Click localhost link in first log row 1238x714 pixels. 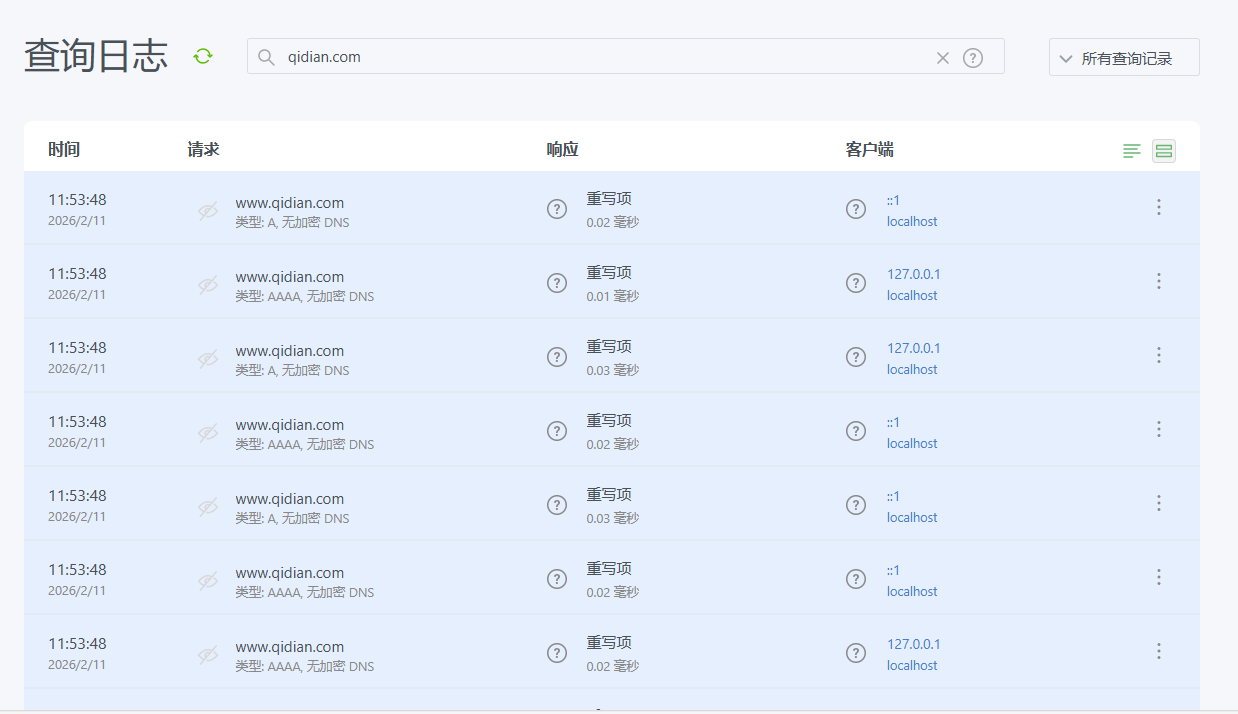point(911,221)
